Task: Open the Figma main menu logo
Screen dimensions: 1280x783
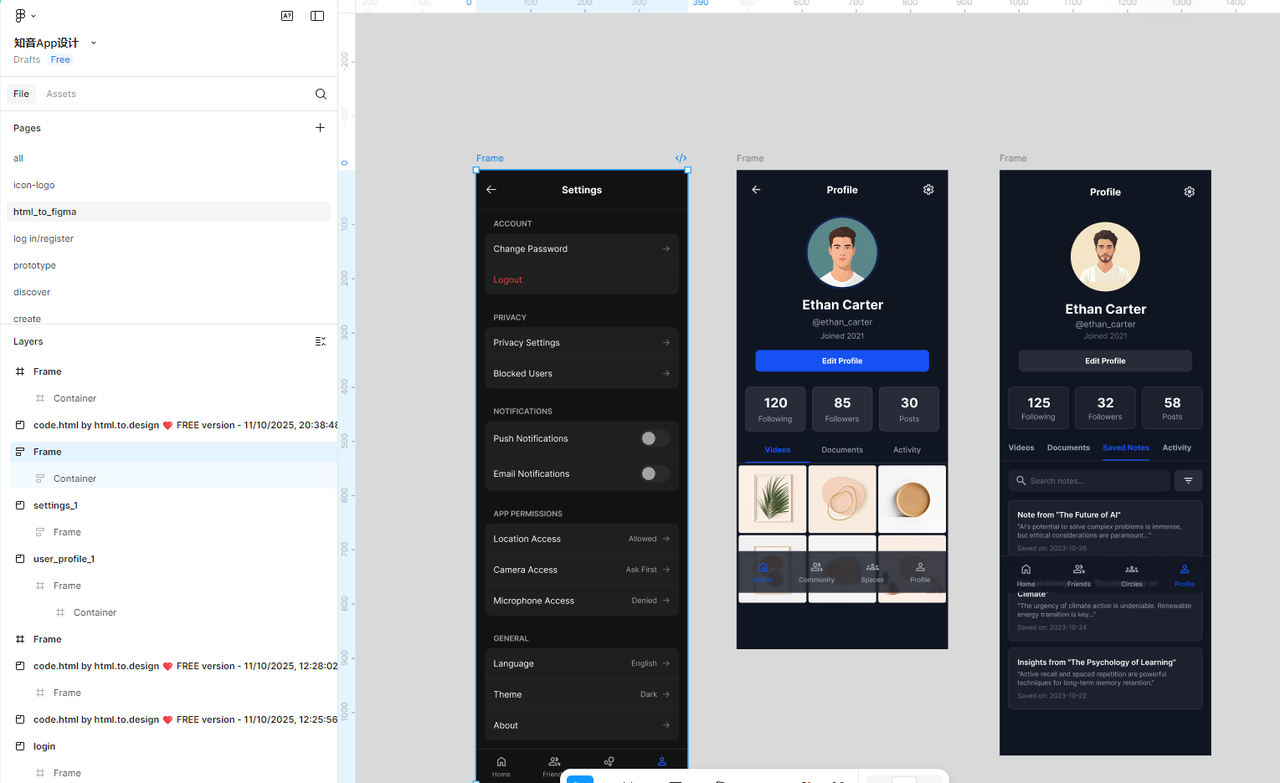Action: pyautogui.click(x=19, y=16)
